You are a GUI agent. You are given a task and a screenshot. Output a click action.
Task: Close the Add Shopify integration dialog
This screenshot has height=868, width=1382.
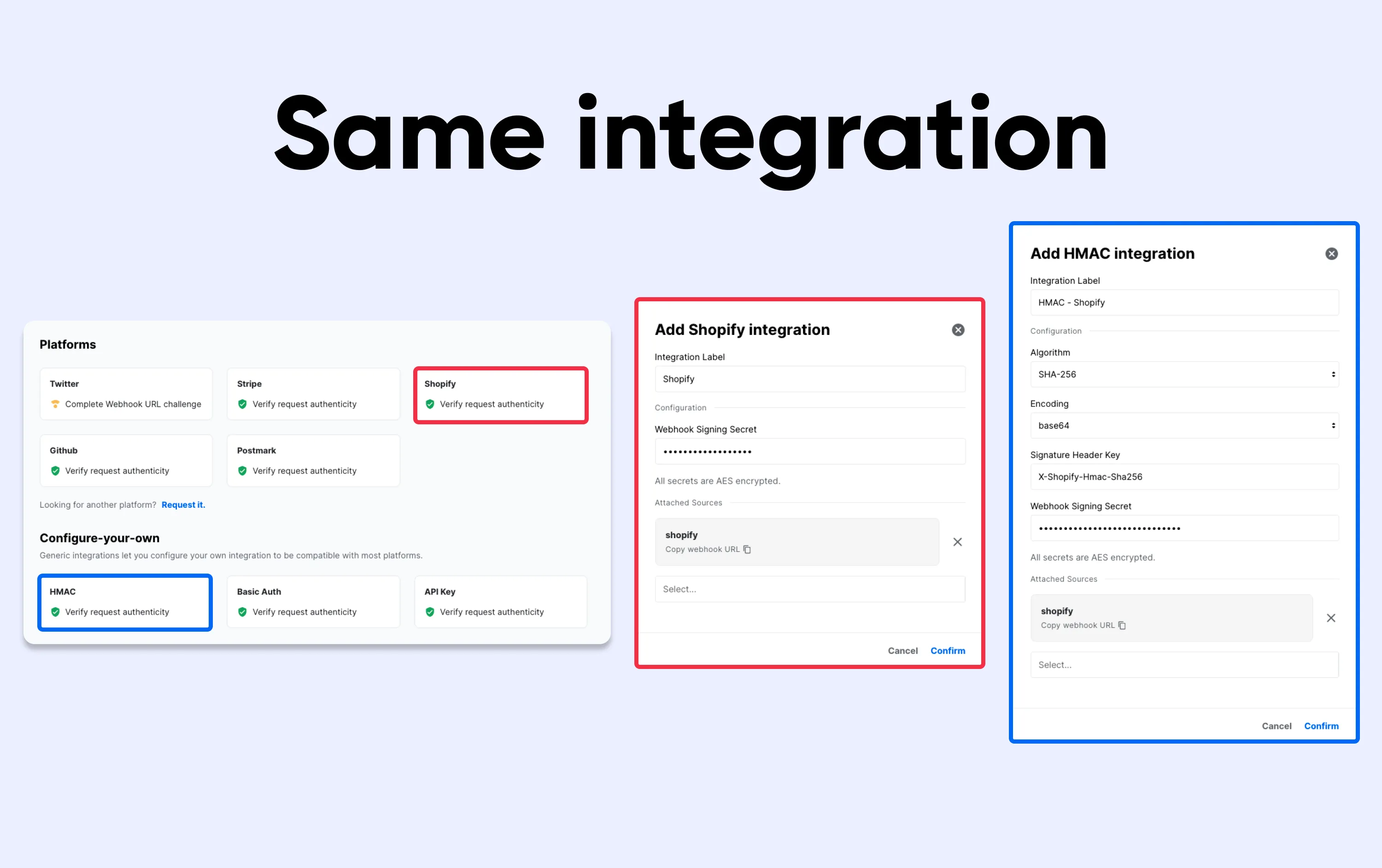pyautogui.click(x=958, y=329)
